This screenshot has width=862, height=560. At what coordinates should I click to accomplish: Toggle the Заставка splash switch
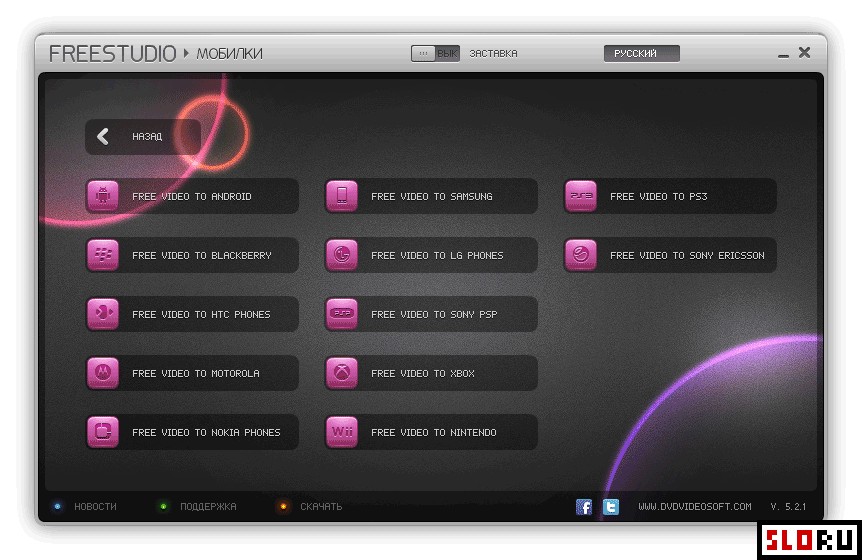435,53
